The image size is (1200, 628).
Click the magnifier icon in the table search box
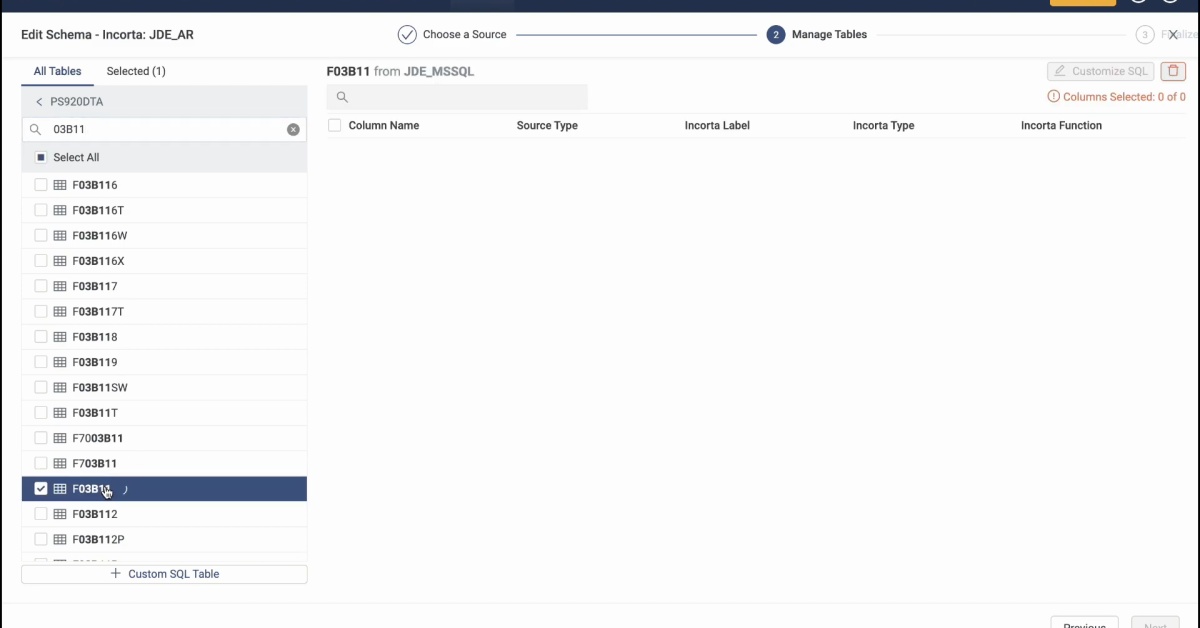[36, 129]
